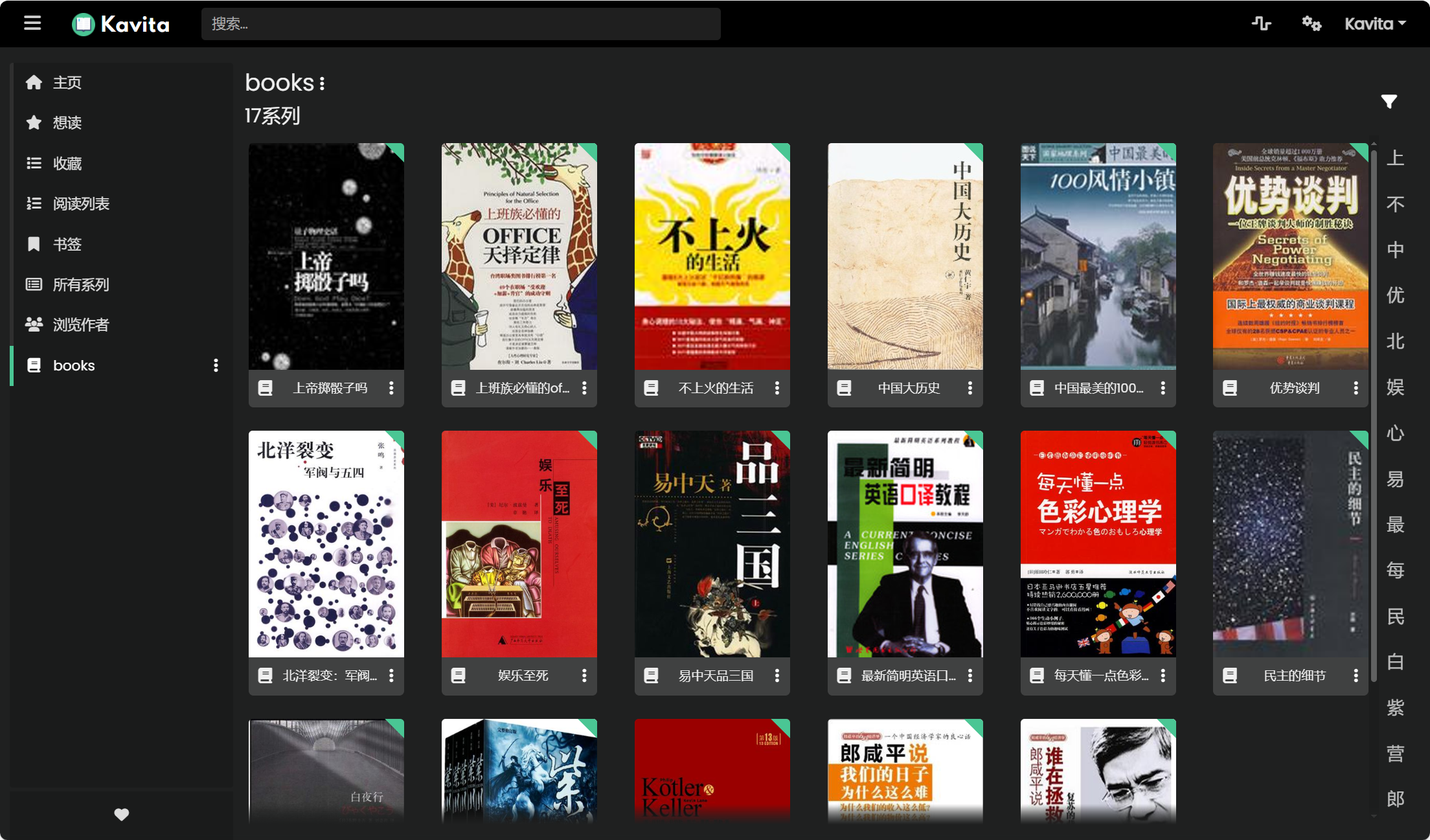
Task: Click book icon on 娱乐至死 card
Action: 458,675
